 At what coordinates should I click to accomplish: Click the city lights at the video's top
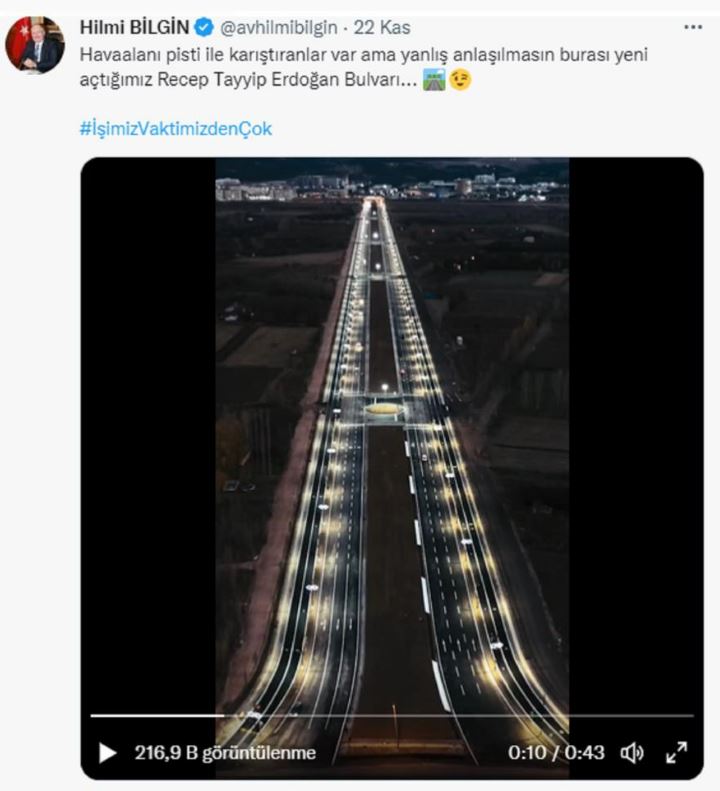click(x=392, y=187)
